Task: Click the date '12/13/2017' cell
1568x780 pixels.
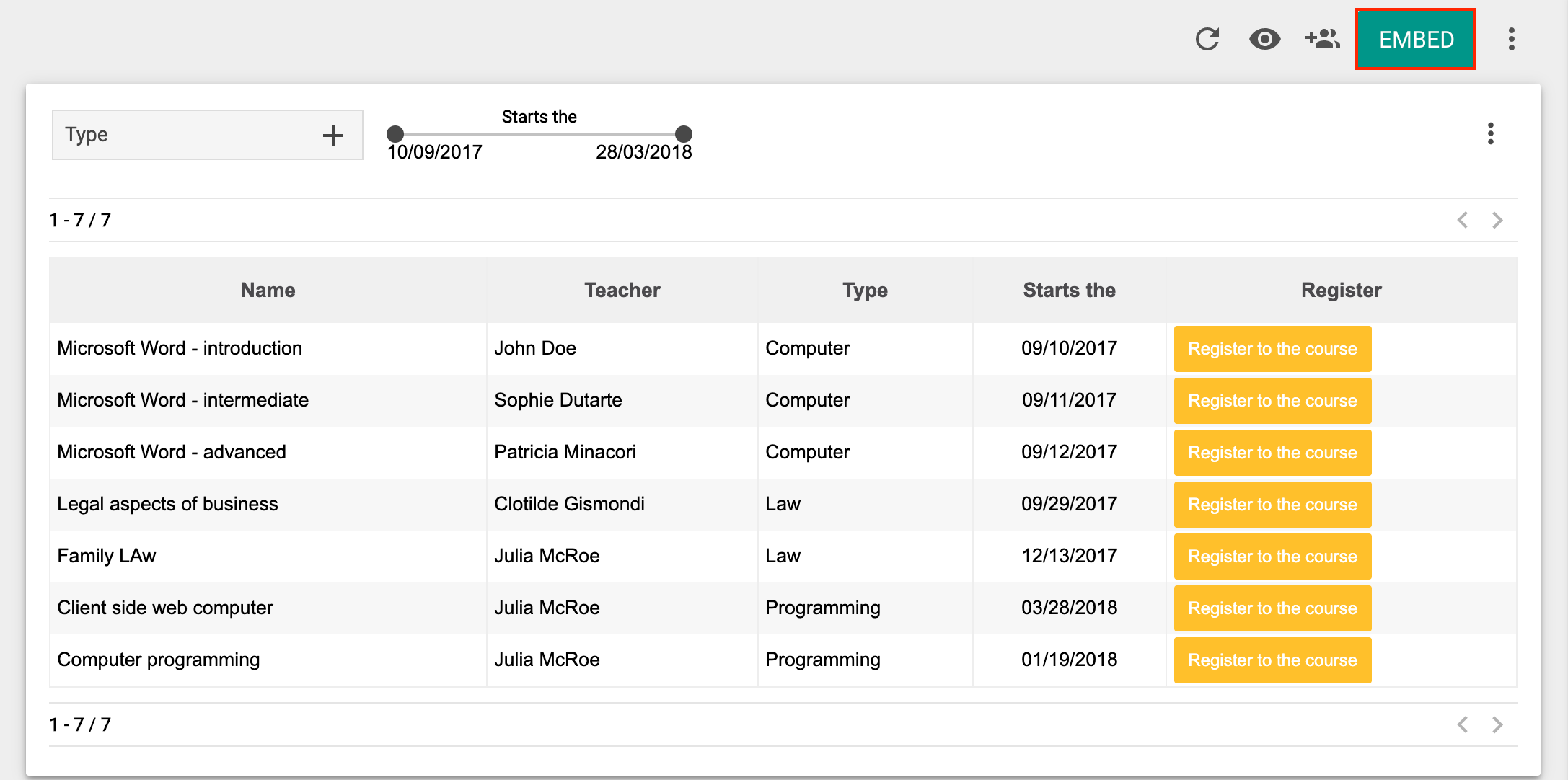Action: tap(1070, 556)
